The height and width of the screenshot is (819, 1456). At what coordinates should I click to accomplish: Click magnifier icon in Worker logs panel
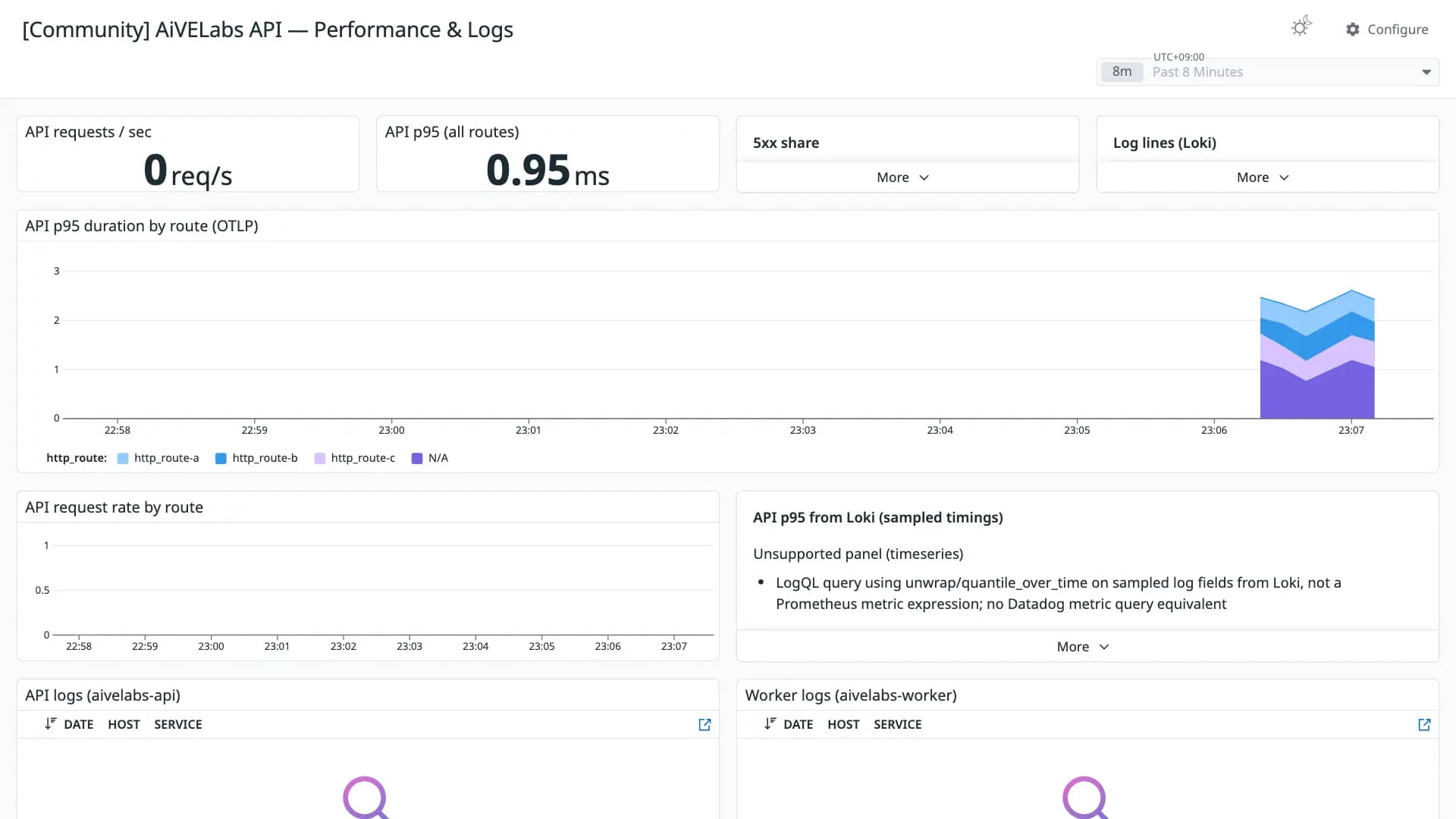pyautogui.click(x=1086, y=798)
